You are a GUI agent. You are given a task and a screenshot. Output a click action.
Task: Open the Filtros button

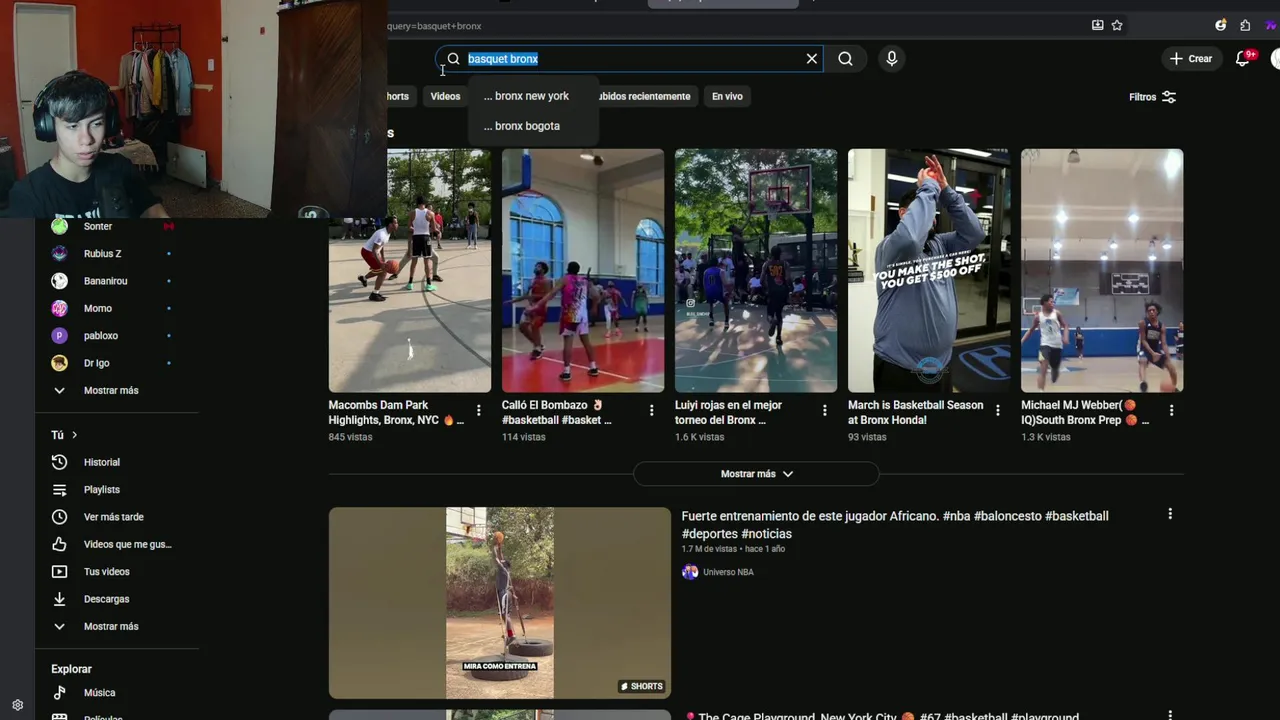(x=1152, y=97)
